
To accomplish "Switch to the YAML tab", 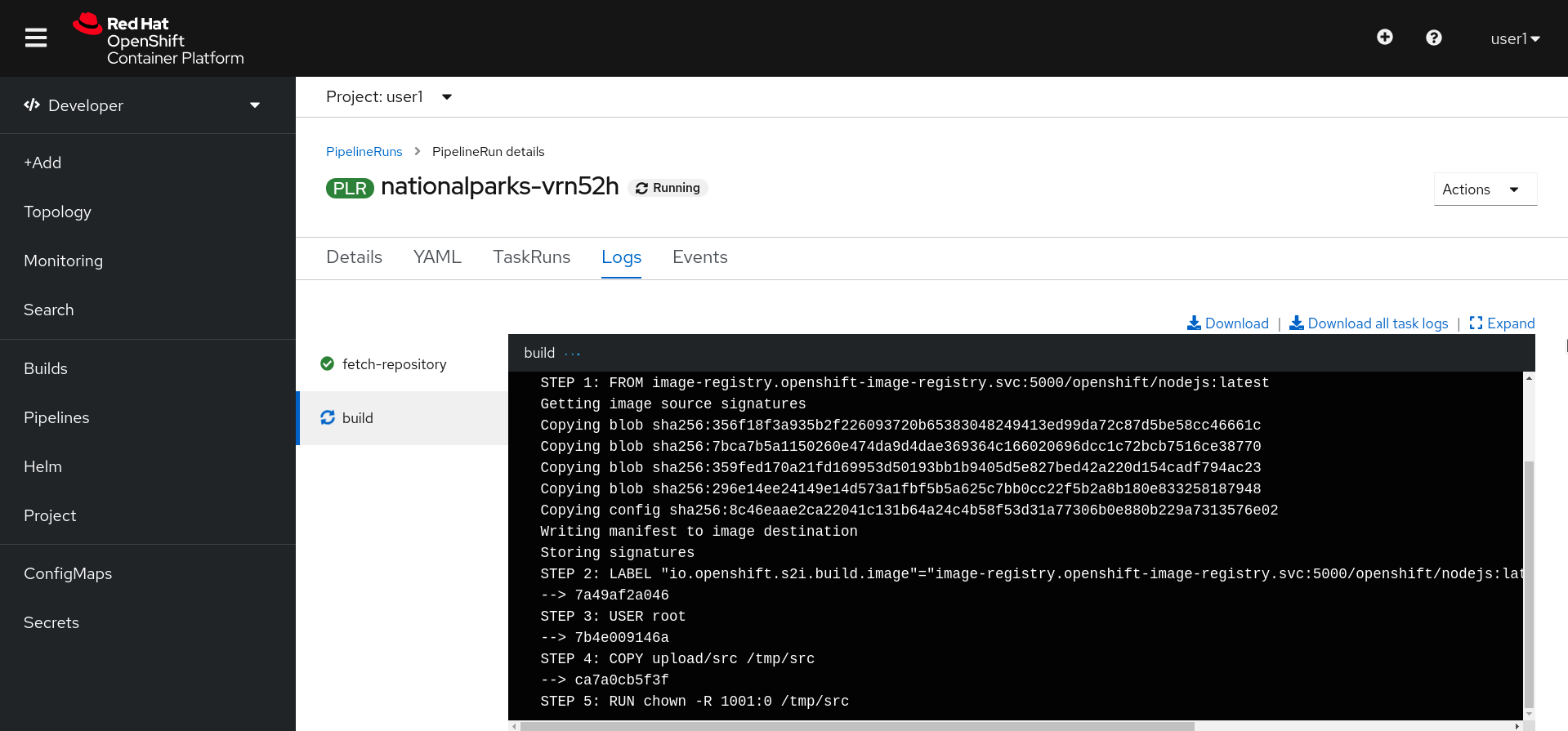I will 437,257.
